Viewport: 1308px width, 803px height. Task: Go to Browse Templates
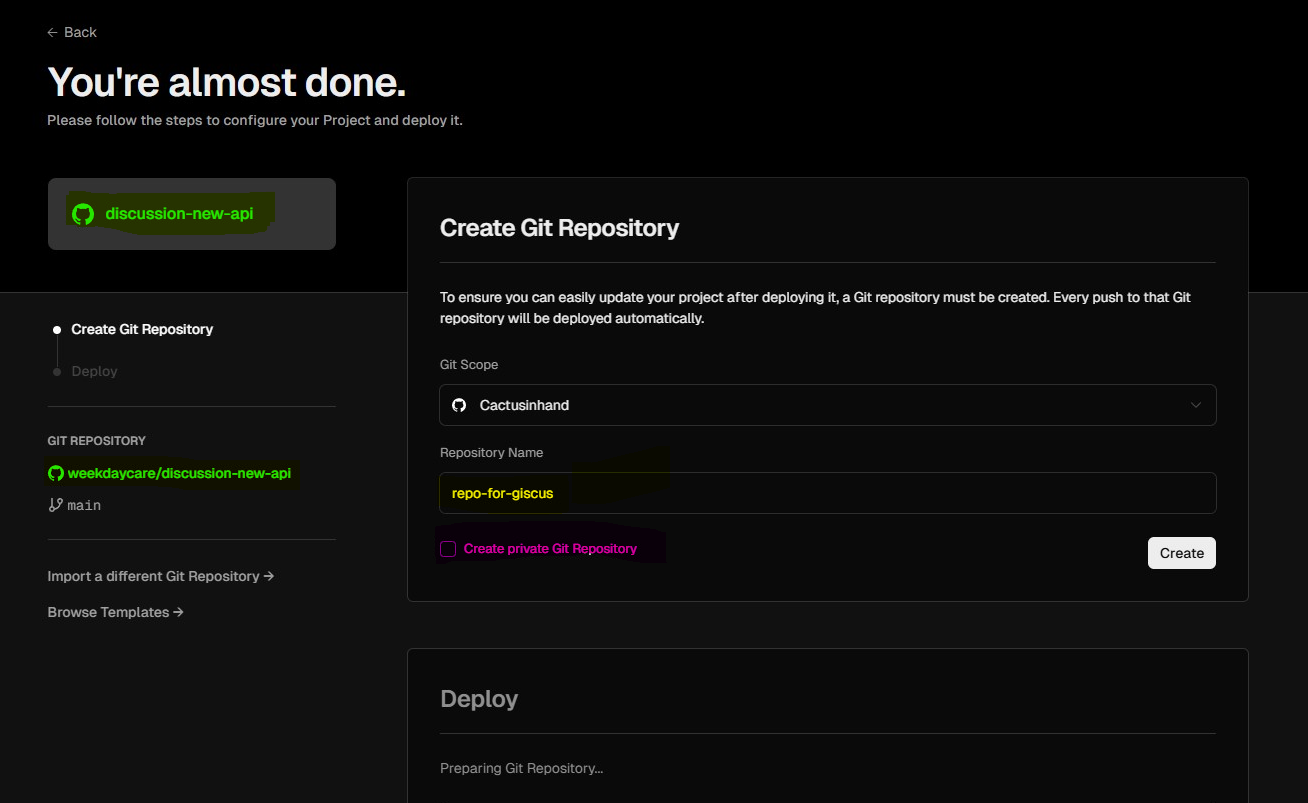click(108, 612)
